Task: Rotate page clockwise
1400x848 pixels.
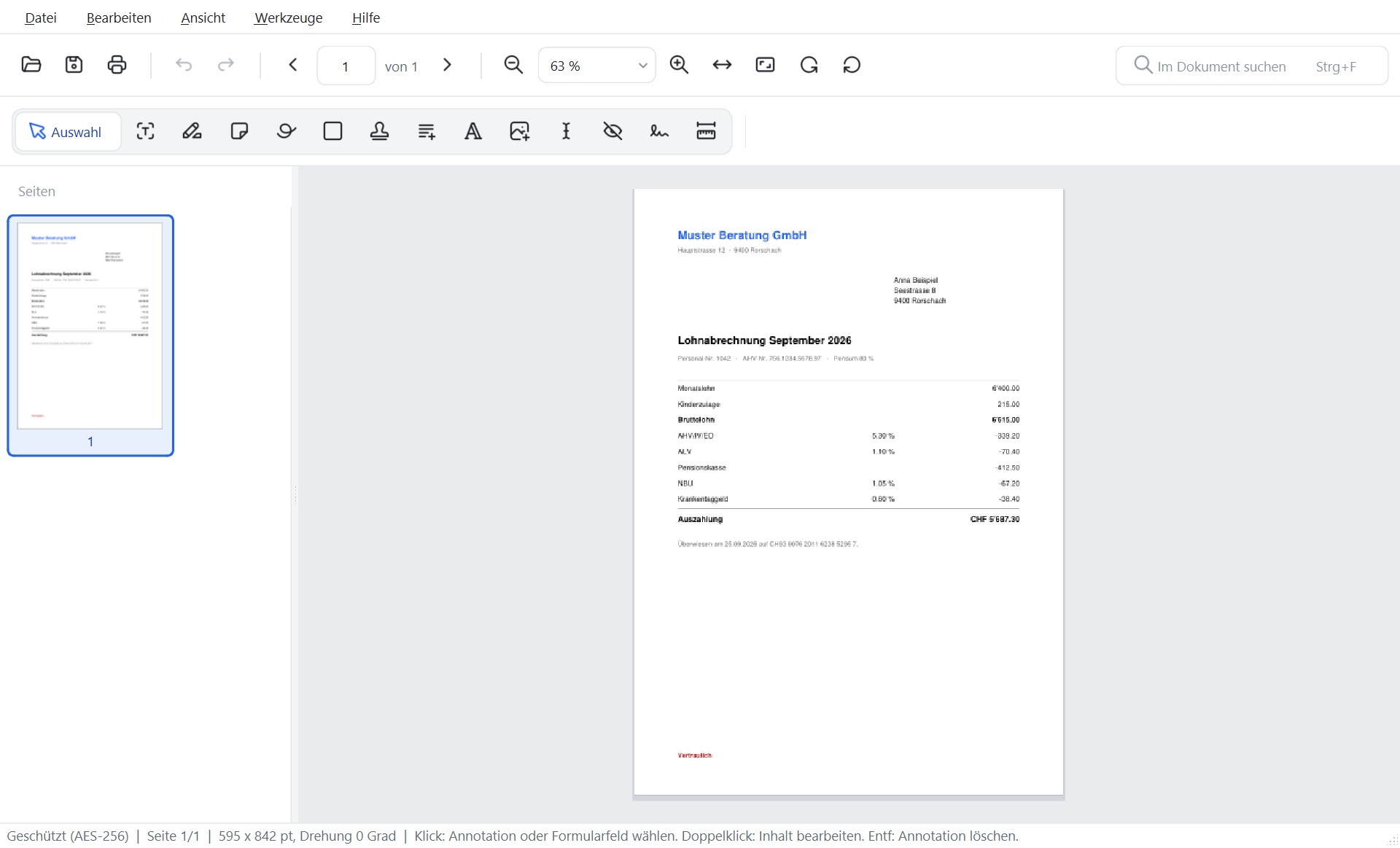Action: coord(809,65)
